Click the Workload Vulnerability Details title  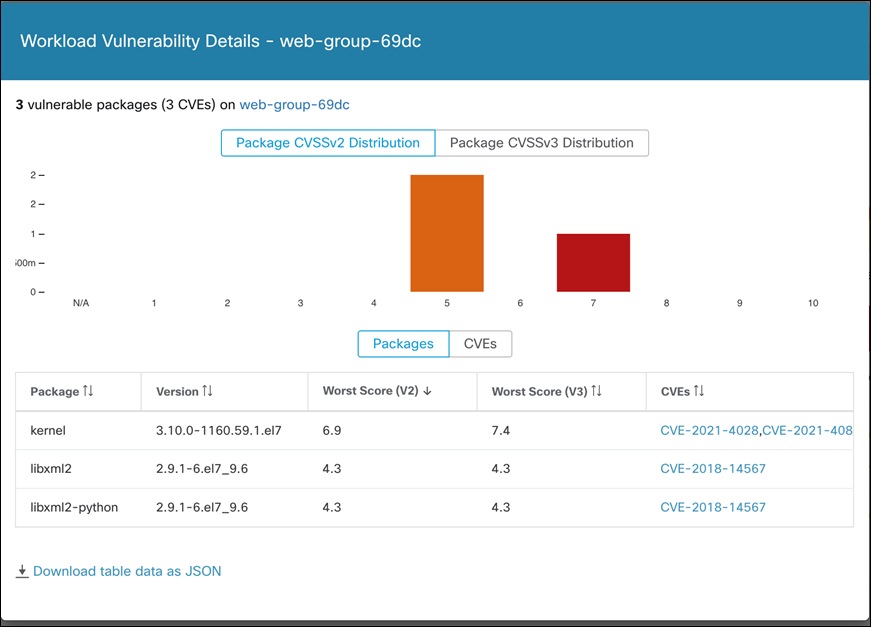[221, 41]
